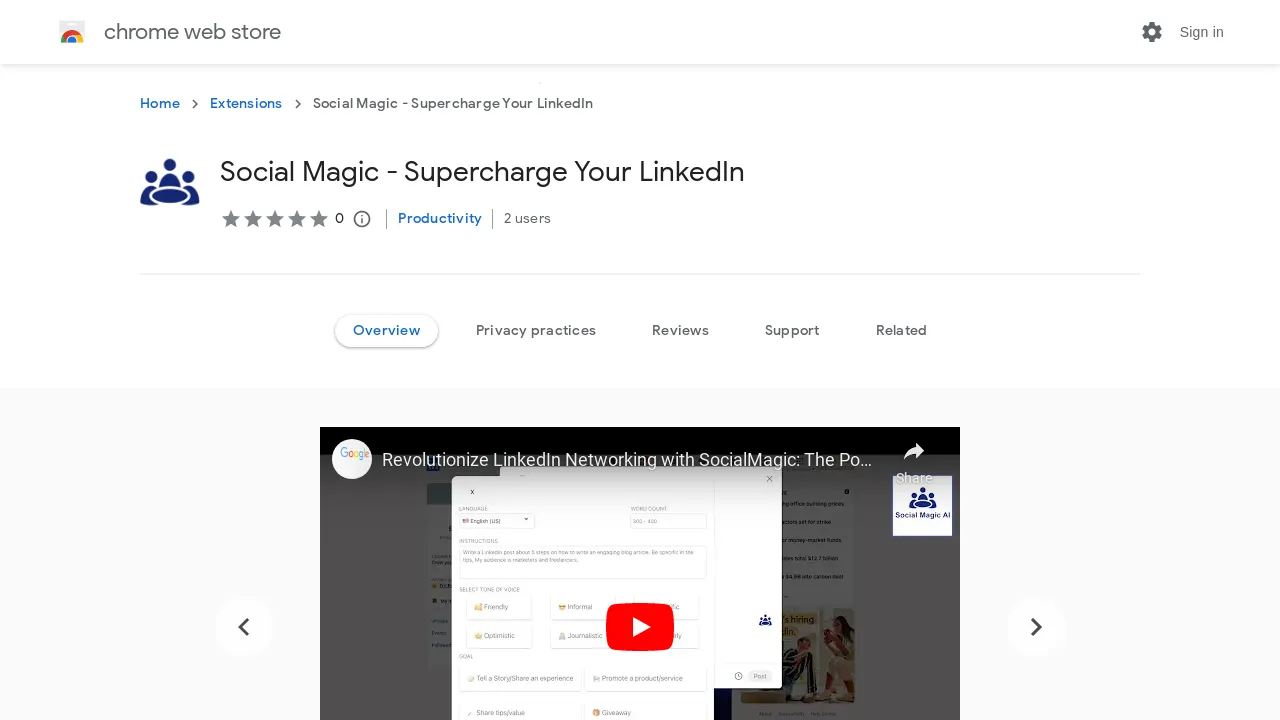This screenshot has width=1280, height=720.
Task: Open the English (US) language dropdown
Action: (x=495, y=521)
